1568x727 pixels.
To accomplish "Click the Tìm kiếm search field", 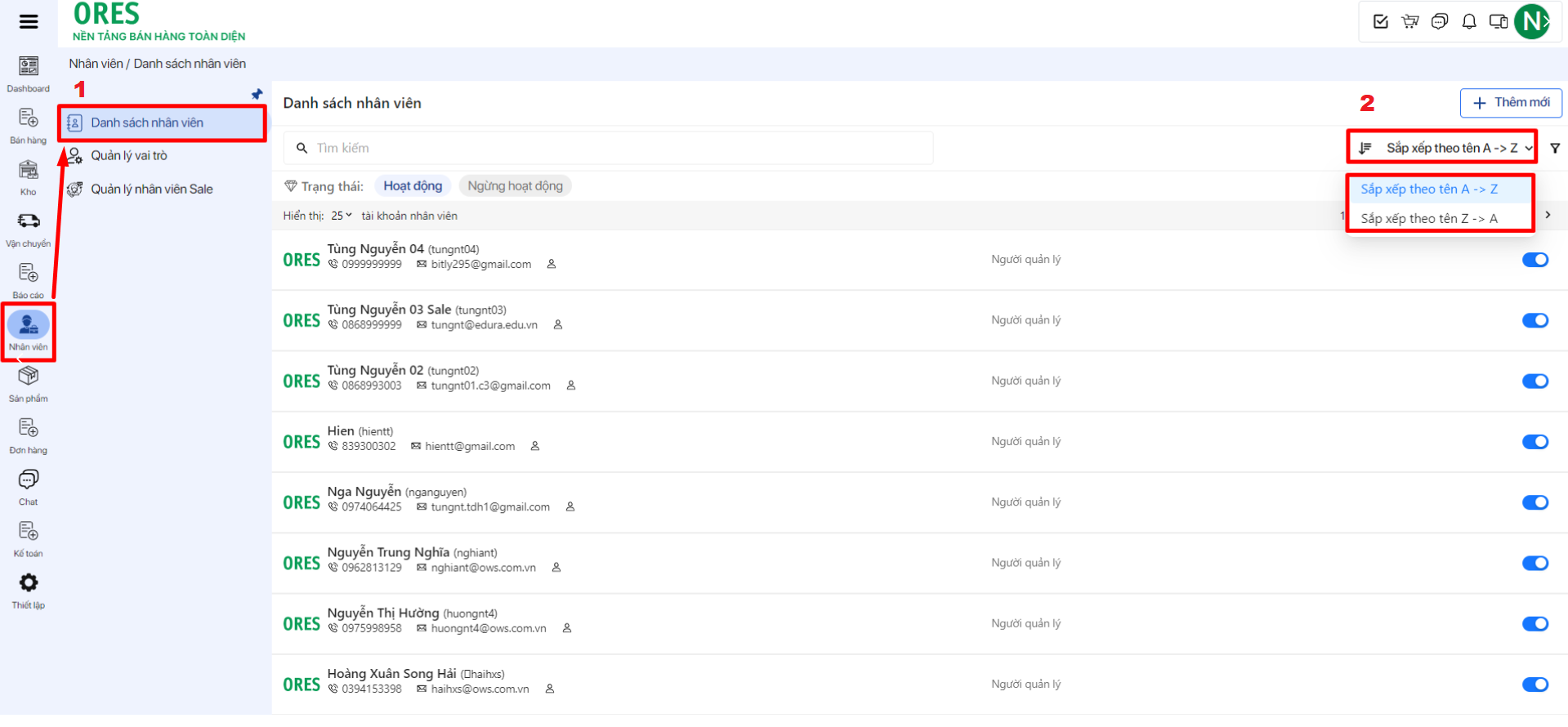I will tap(608, 148).
